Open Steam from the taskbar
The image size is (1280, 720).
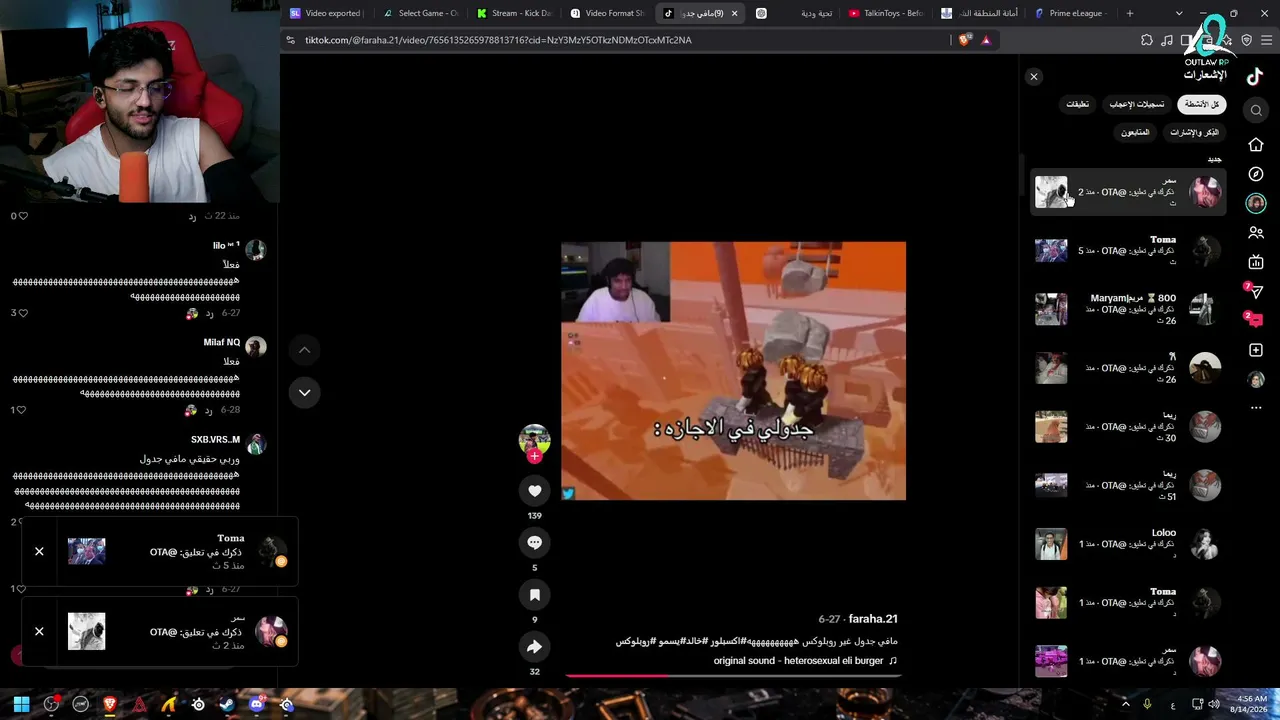point(227,704)
